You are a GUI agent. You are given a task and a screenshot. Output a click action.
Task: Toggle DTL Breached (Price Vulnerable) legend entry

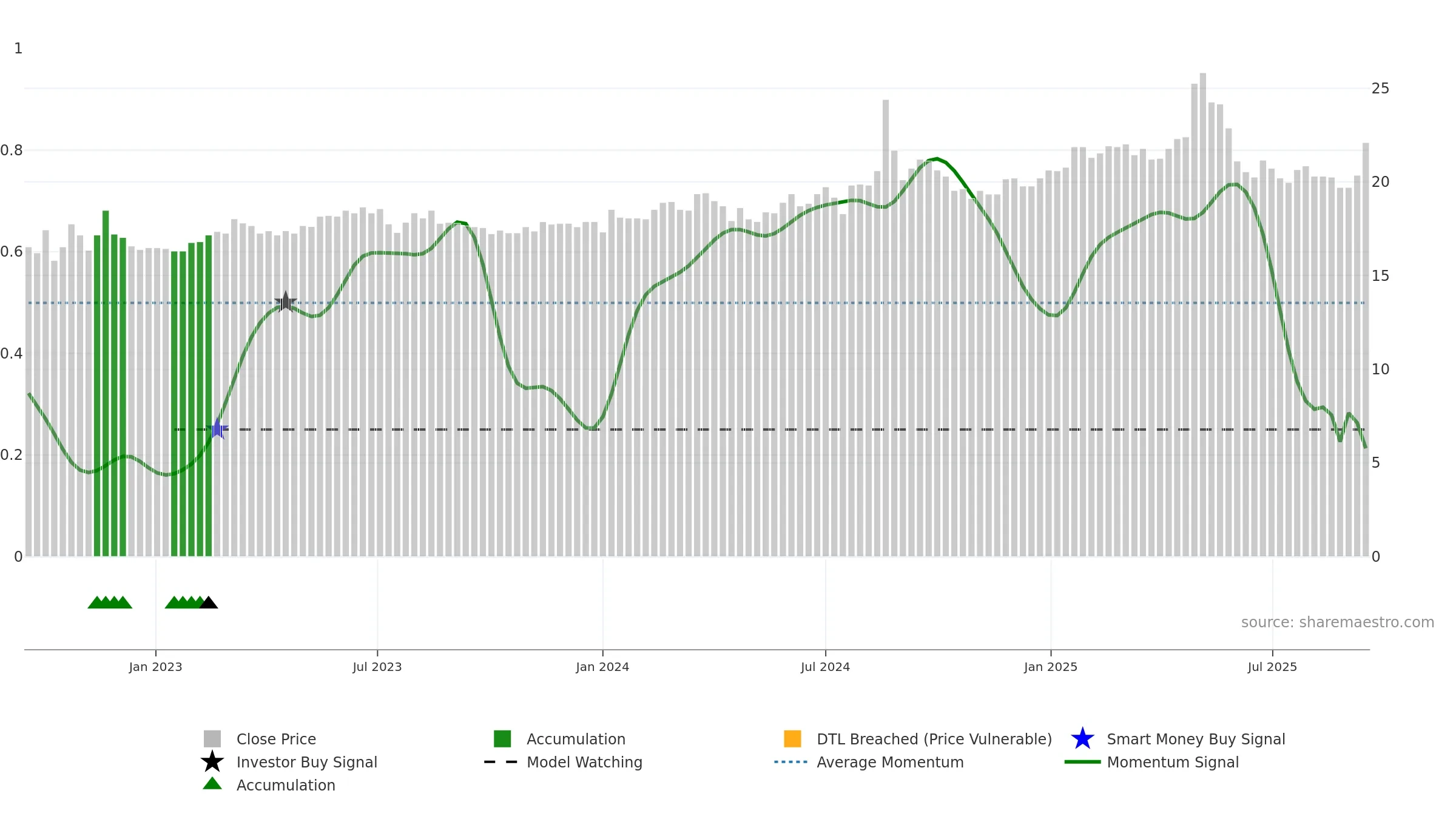(918, 739)
